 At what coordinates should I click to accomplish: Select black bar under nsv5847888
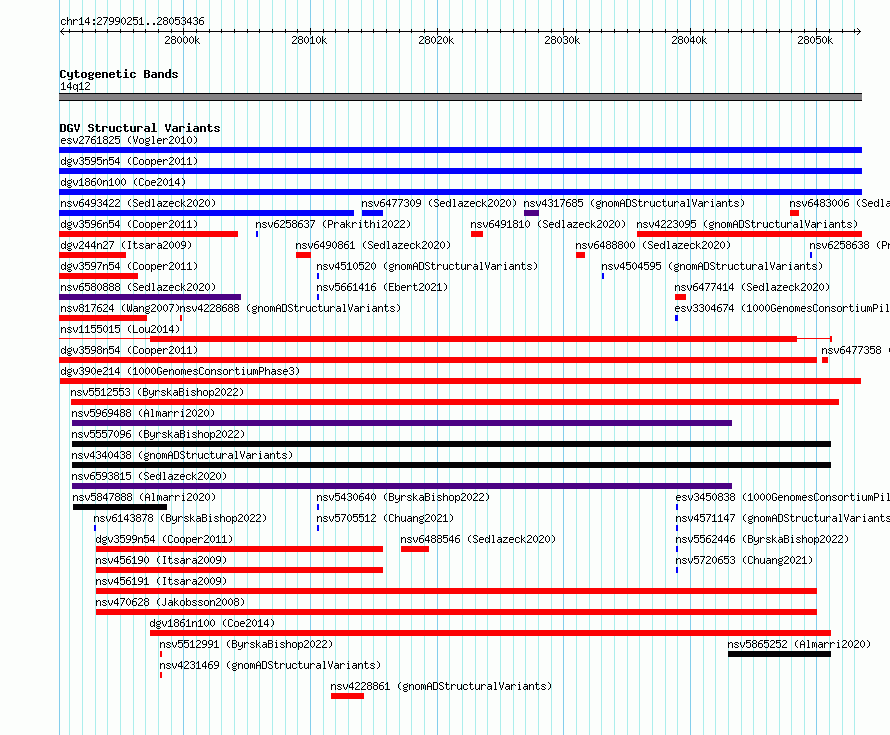pyautogui.click(x=120, y=507)
